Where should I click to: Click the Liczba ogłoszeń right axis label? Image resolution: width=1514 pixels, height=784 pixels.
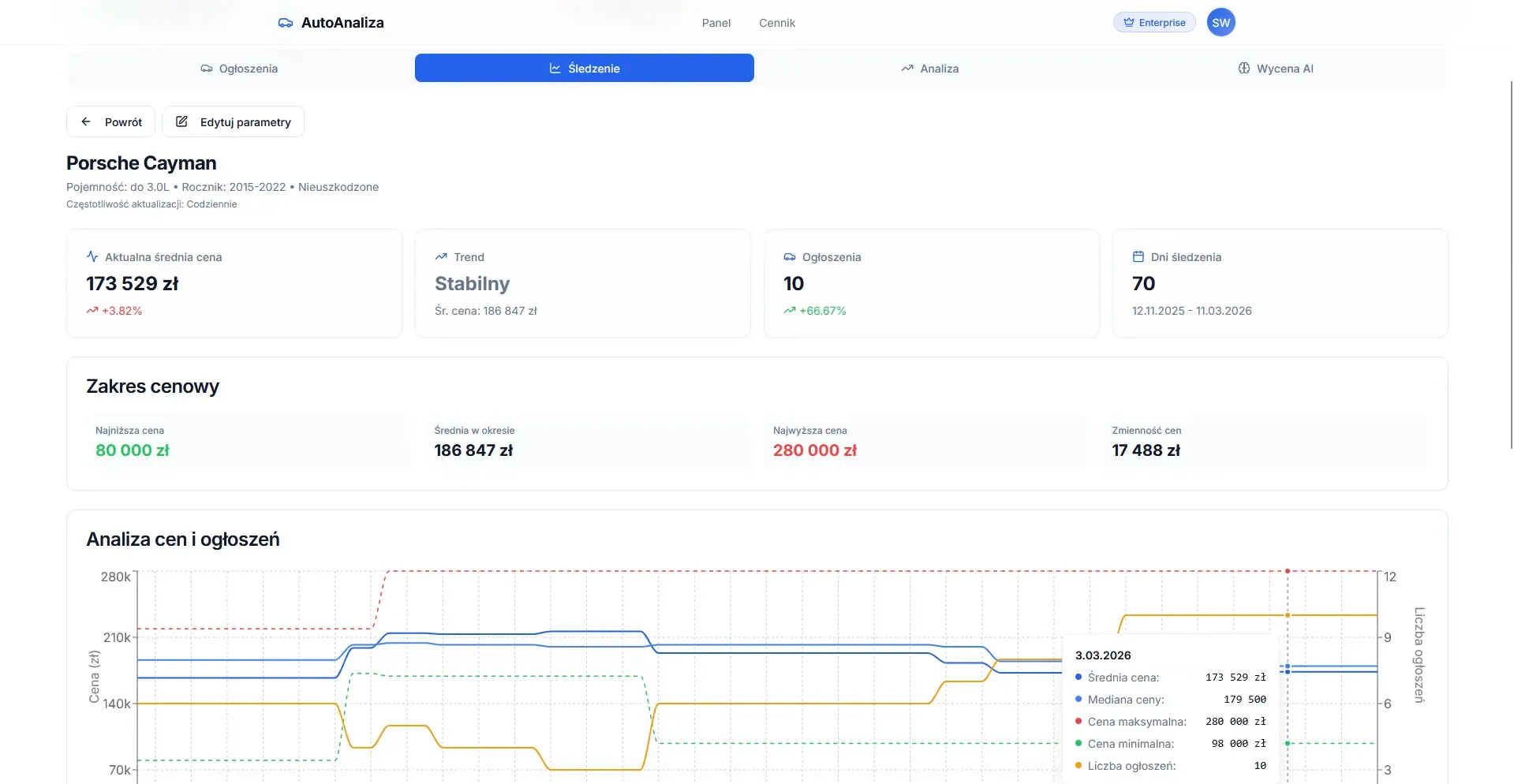point(1419,655)
